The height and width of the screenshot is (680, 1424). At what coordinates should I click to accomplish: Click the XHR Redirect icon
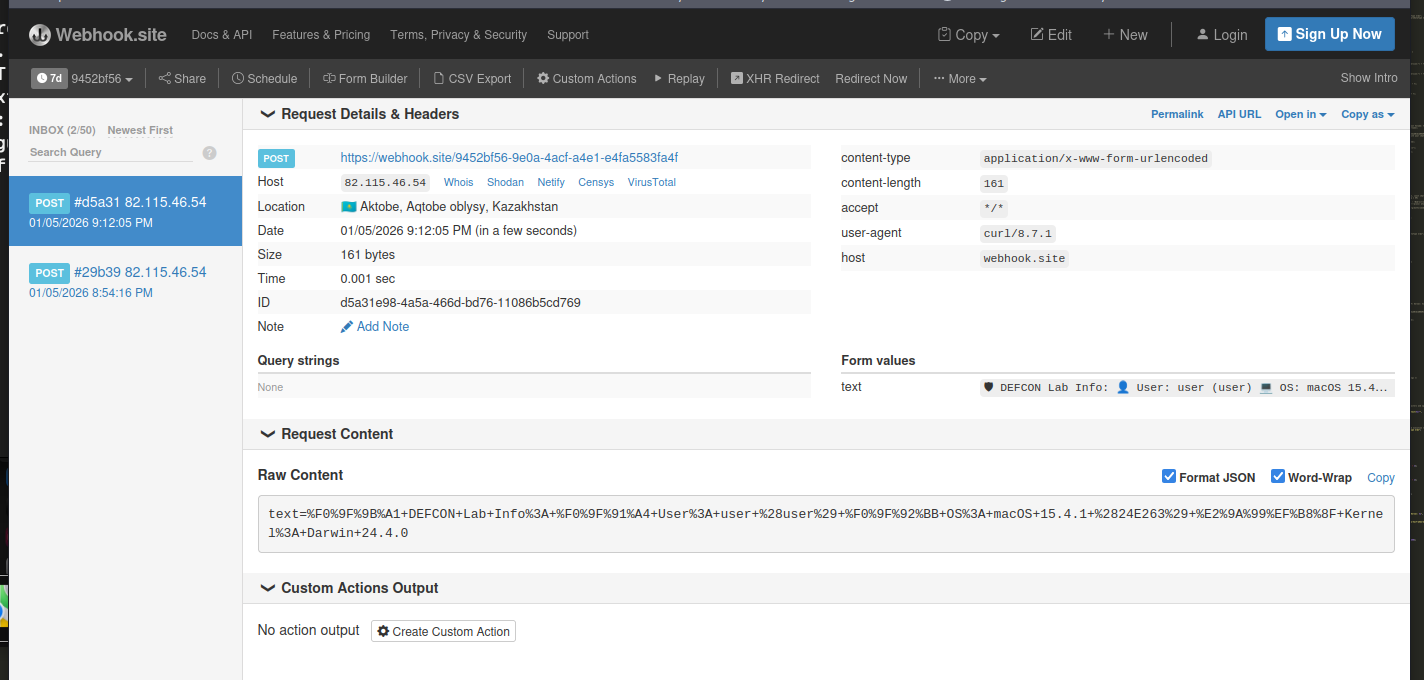(737, 78)
